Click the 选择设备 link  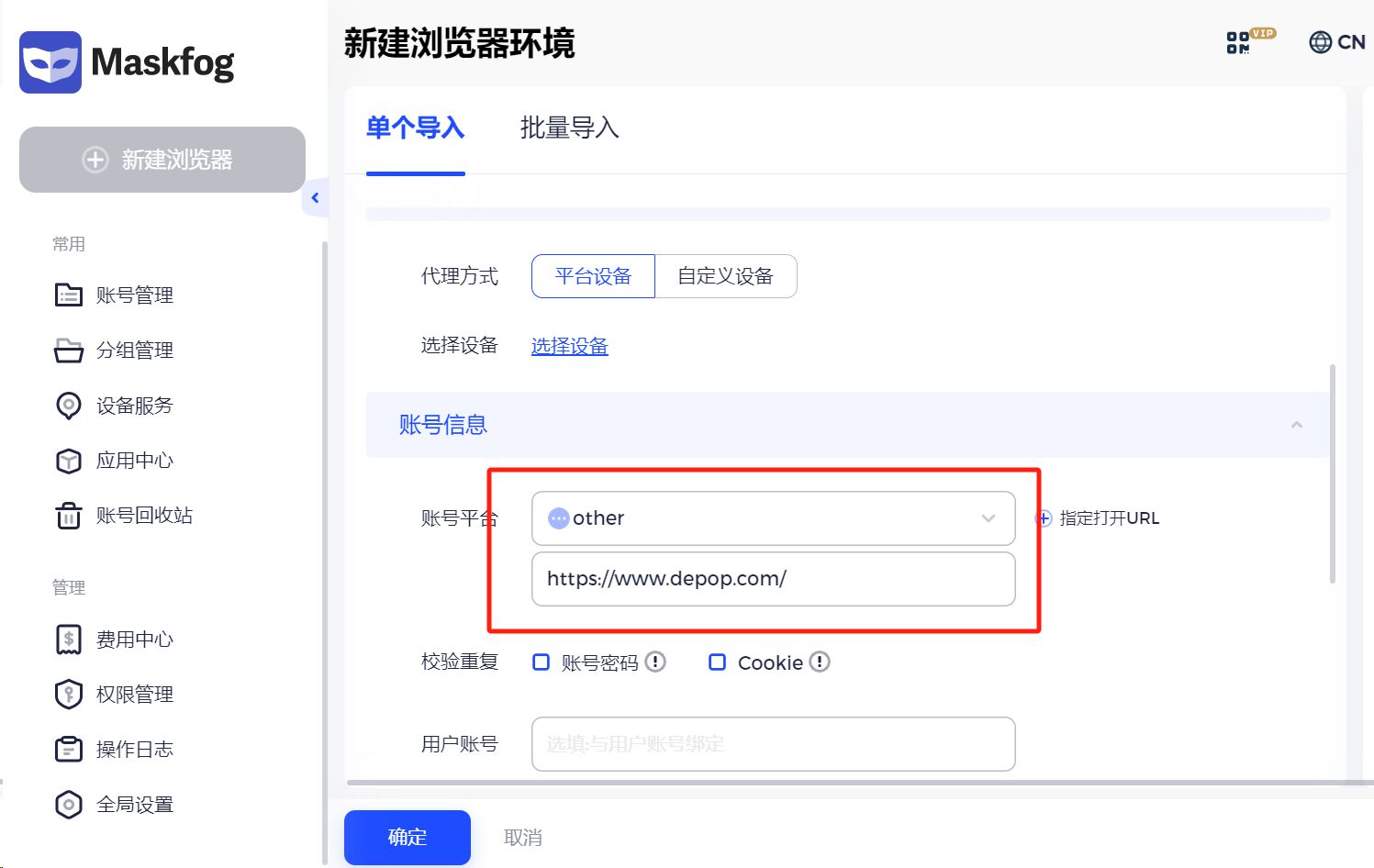click(x=570, y=346)
